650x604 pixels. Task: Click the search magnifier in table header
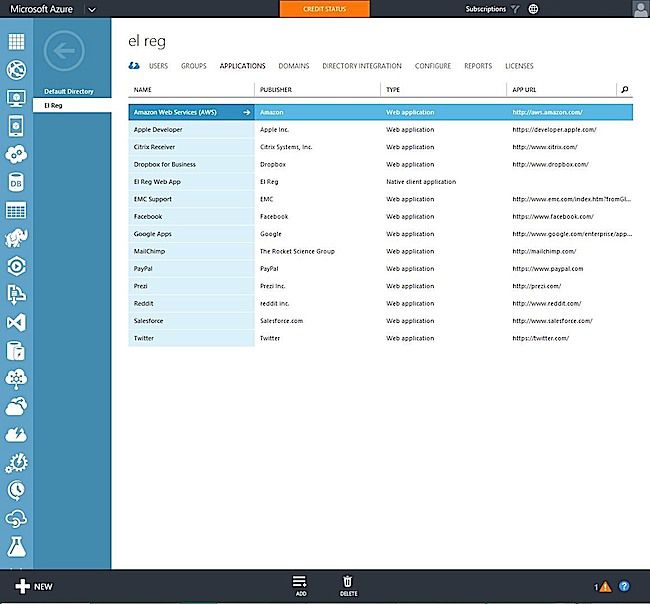click(625, 90)
